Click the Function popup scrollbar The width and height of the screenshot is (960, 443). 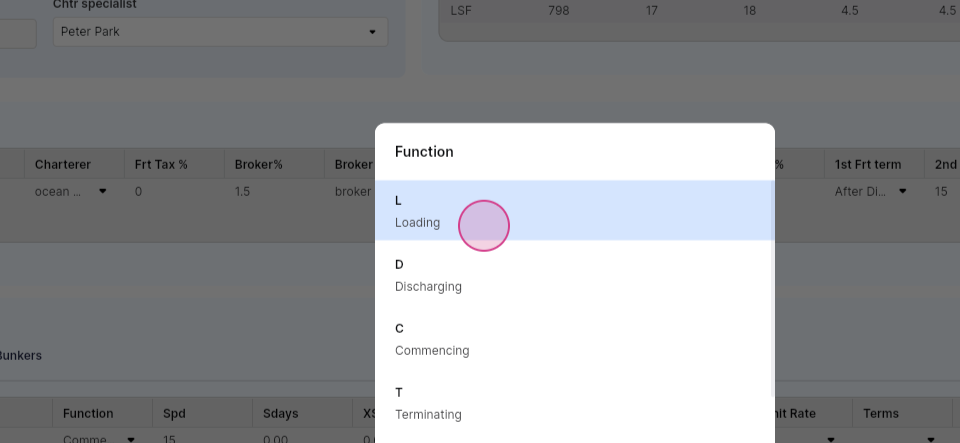coord(773,288)
